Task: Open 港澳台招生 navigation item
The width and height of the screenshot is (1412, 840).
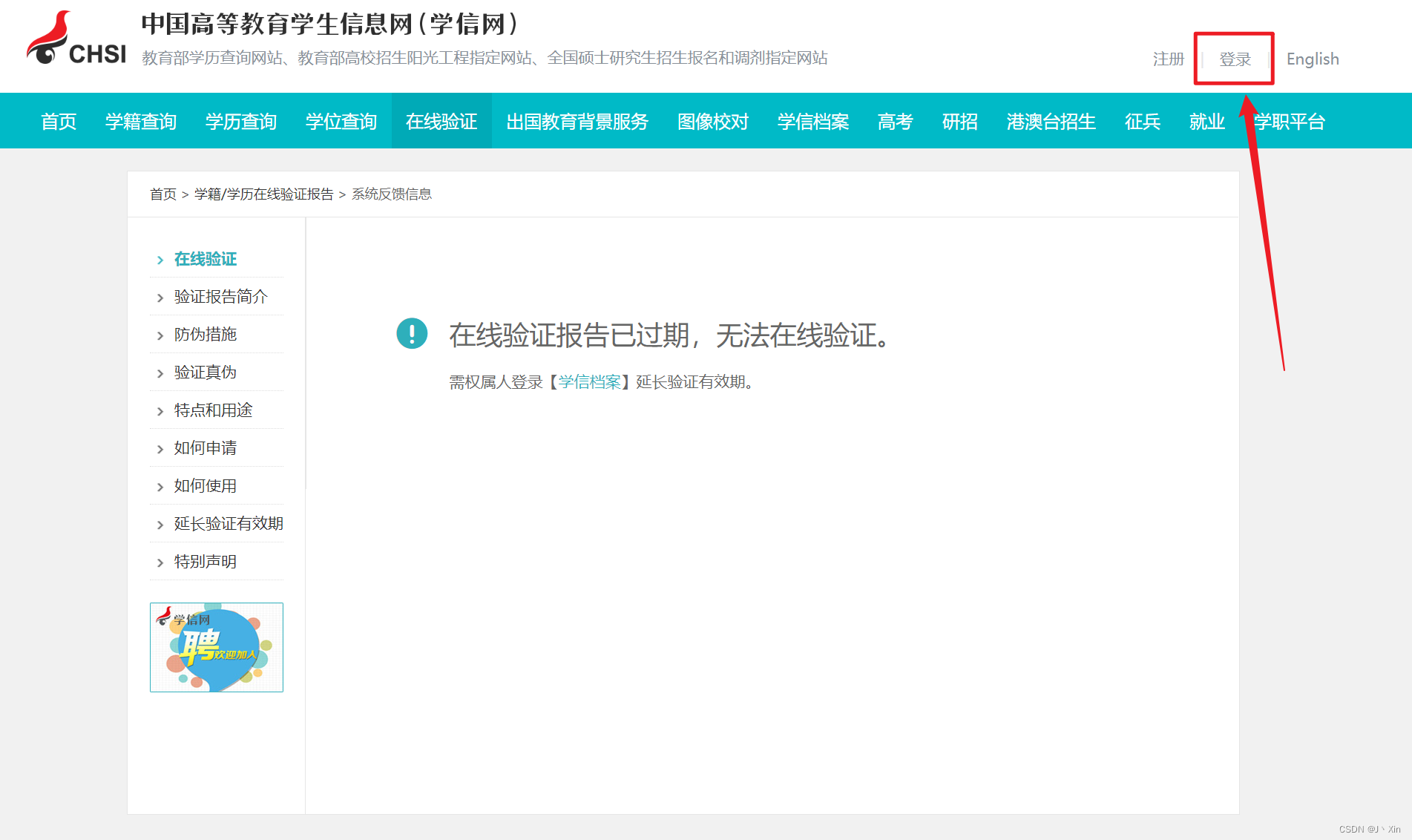Action: click(1051, 121)
